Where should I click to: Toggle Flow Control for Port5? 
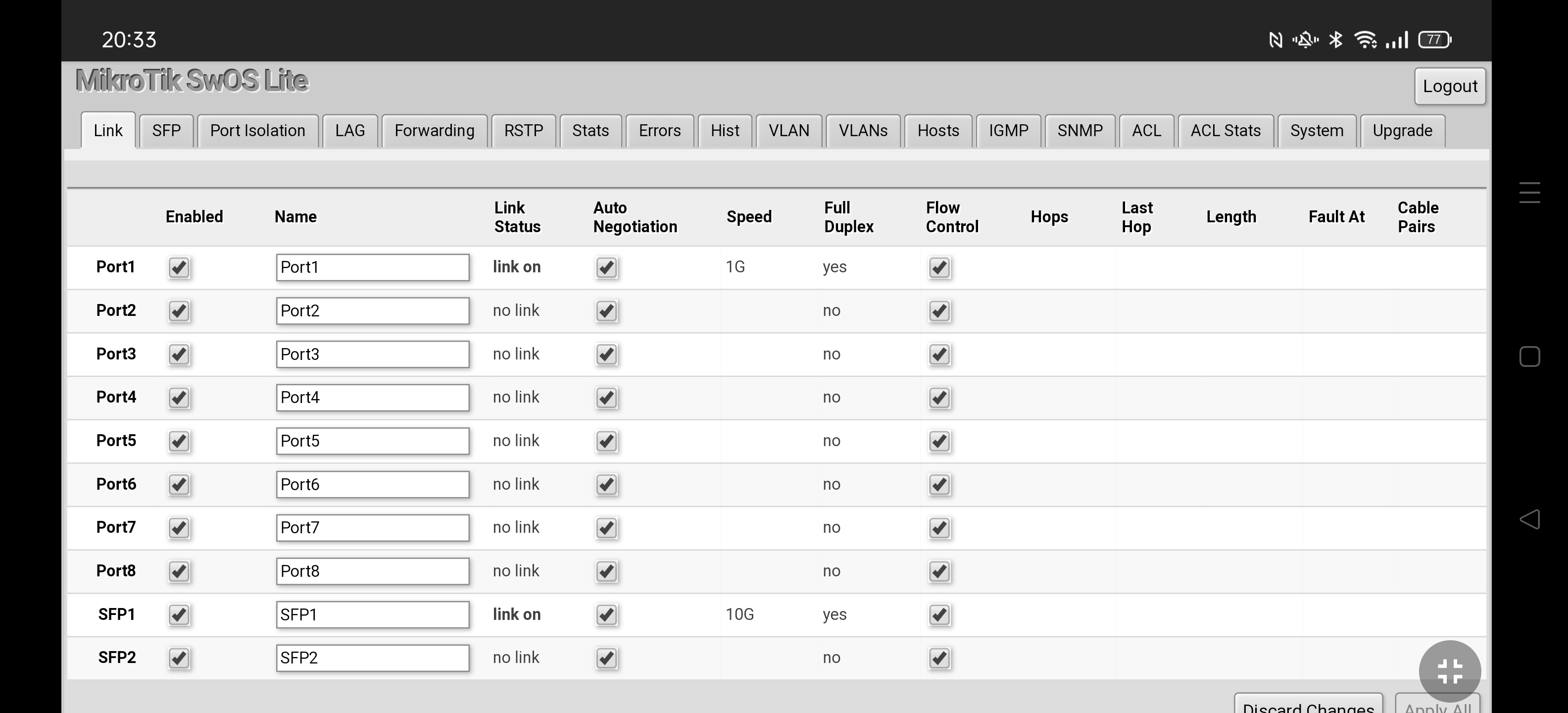[939, 442]
